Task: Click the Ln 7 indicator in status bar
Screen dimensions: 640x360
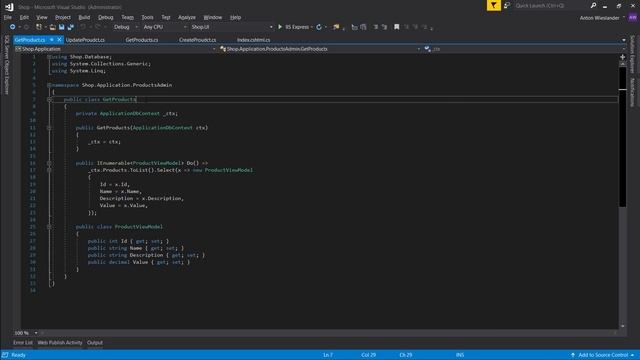Action: [328, 355]
